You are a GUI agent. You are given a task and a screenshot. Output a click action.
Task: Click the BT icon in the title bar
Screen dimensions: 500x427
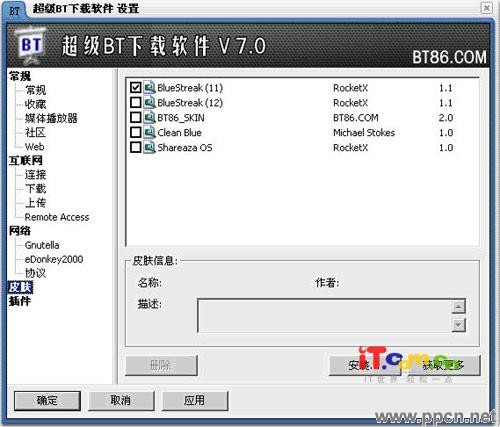tap(14, 10)
